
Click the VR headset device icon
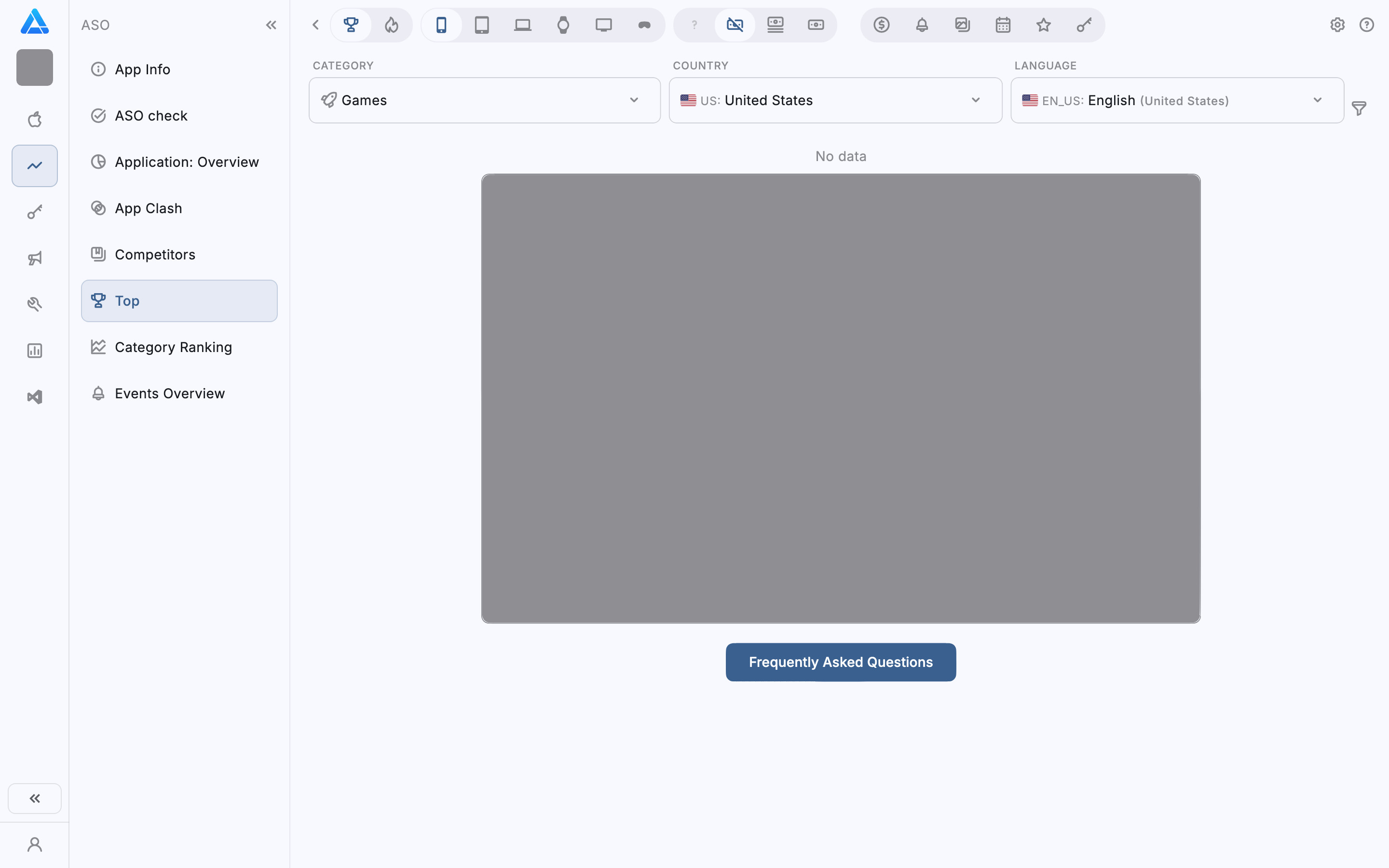[644, 25]
